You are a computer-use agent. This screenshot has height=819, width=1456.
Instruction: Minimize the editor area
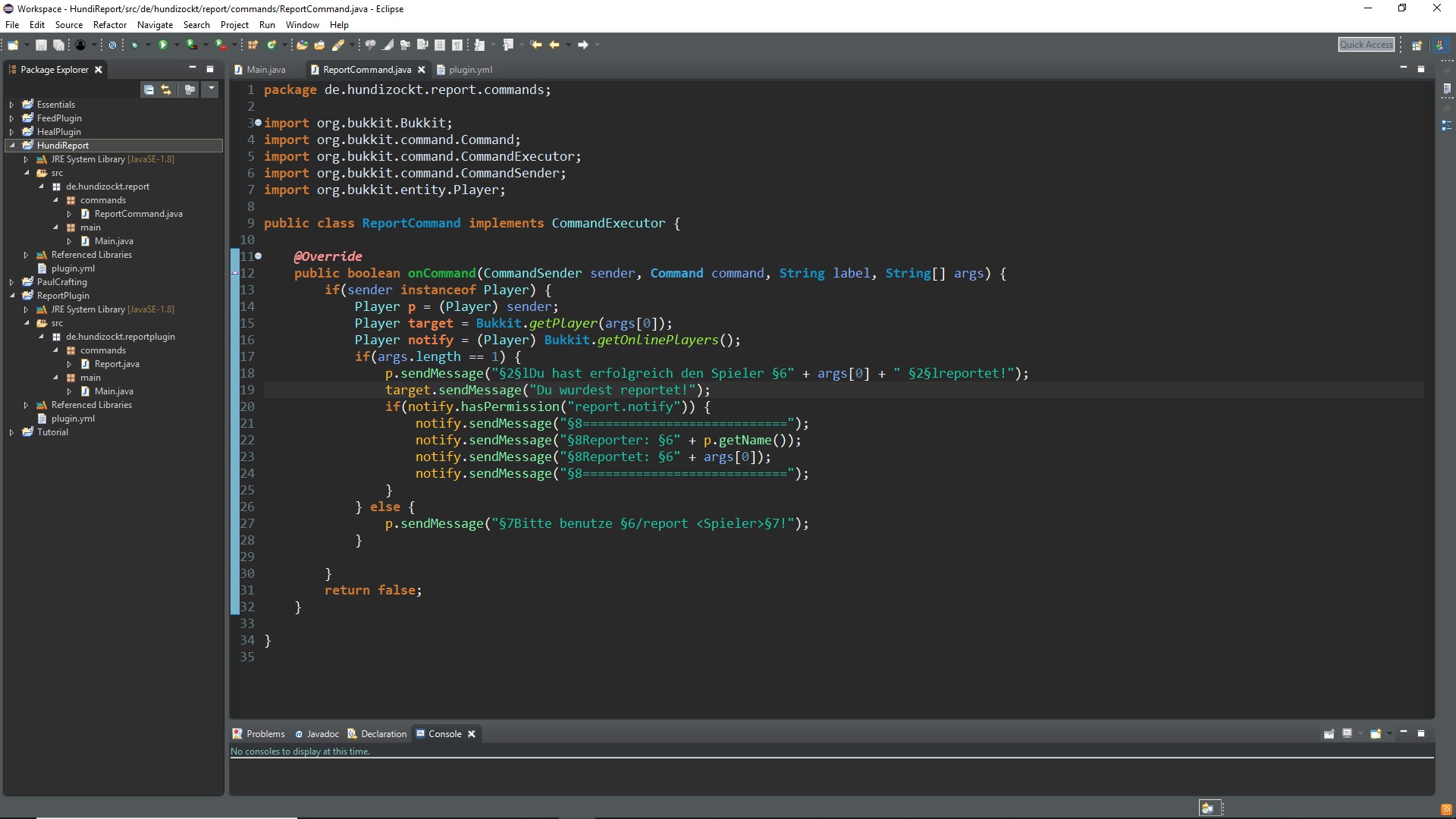[x=1404, y=68]
